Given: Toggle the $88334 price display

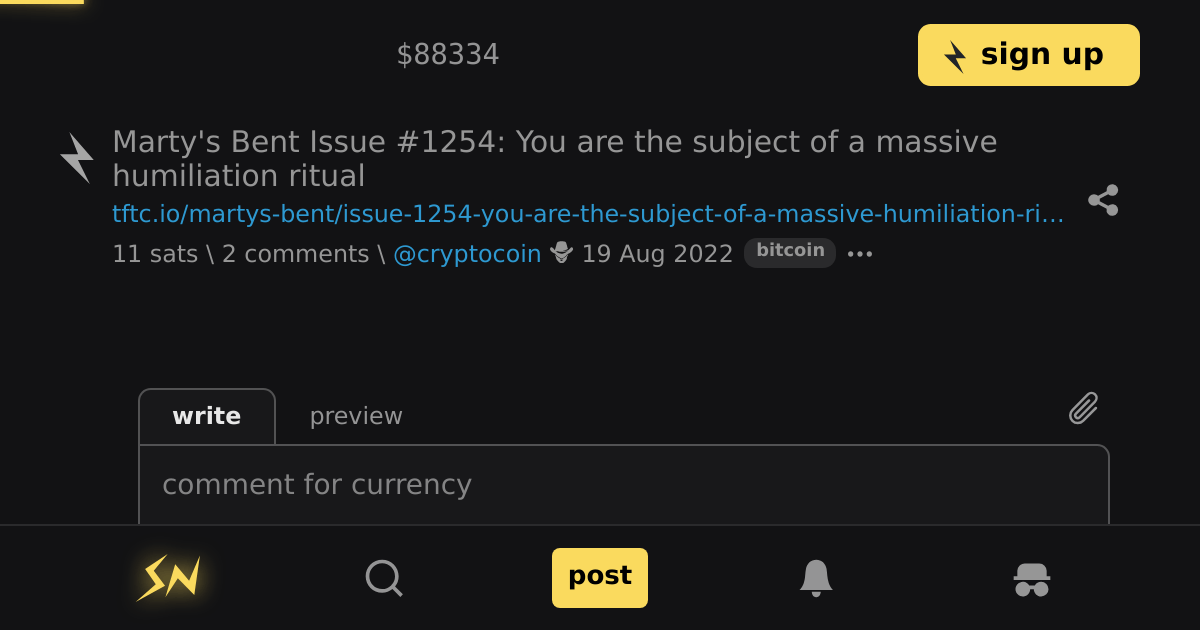Looking at the screenshot, I should coord(448,55).
